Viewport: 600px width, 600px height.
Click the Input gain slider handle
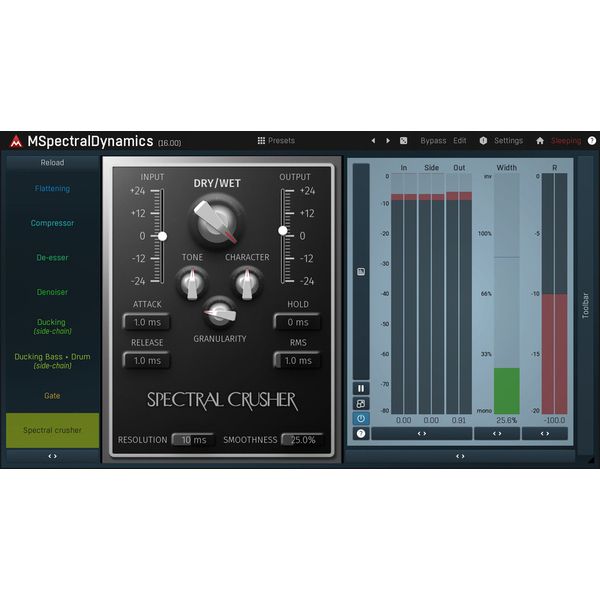pos(163,236)
